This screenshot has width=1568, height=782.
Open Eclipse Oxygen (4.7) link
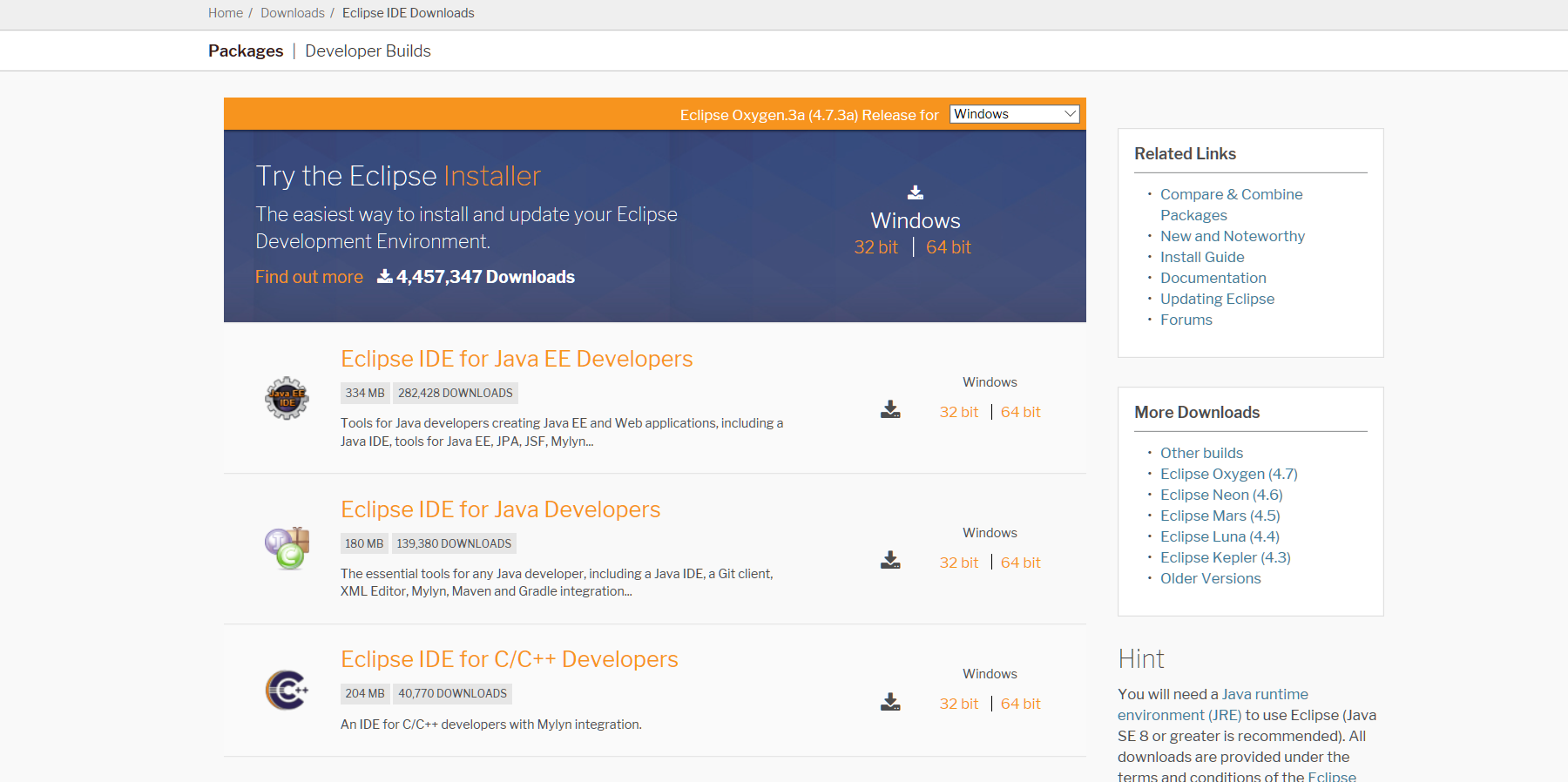tap(1229, 474)
